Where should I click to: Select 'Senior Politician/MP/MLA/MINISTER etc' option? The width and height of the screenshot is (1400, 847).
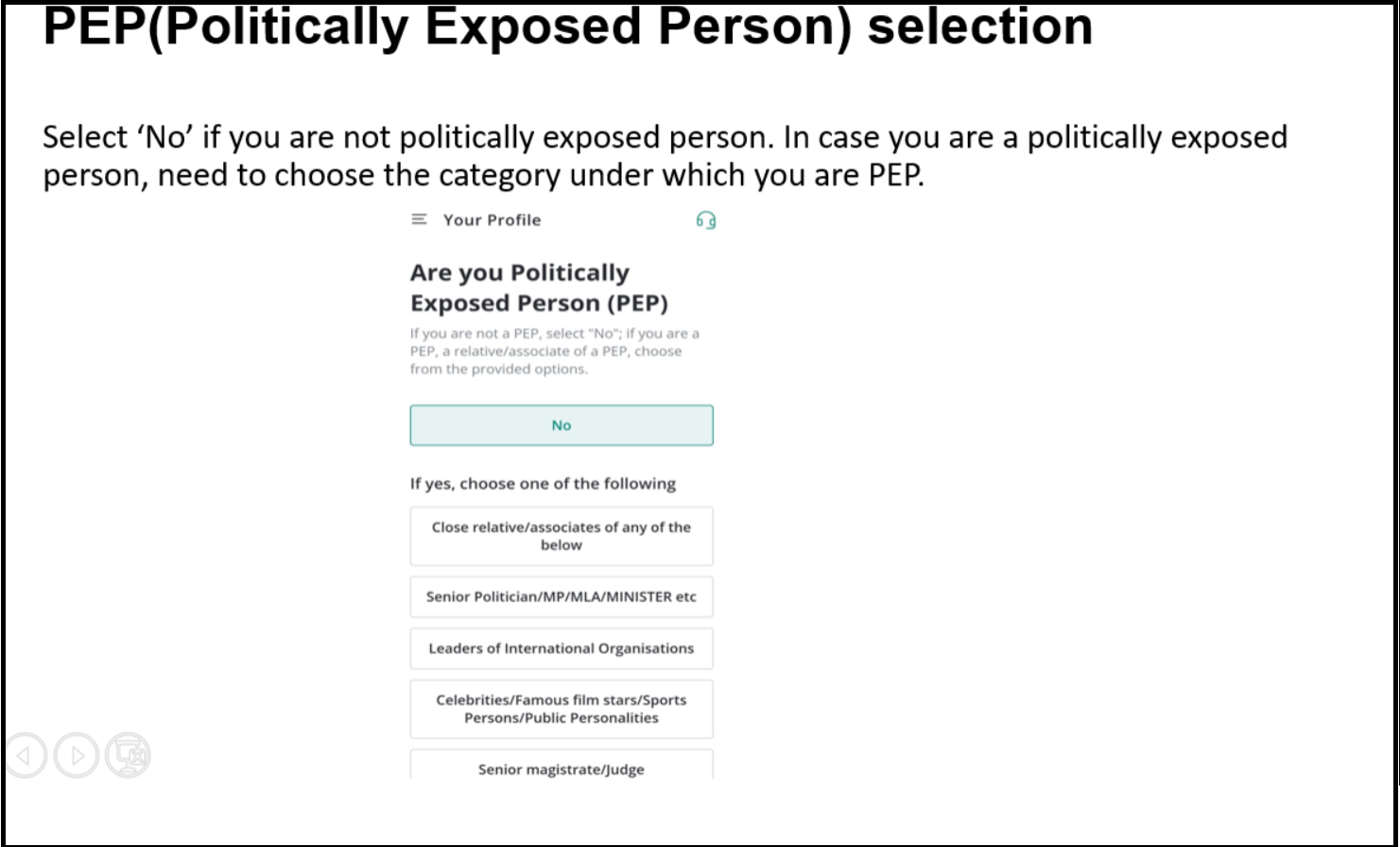[x=562, y=597]
